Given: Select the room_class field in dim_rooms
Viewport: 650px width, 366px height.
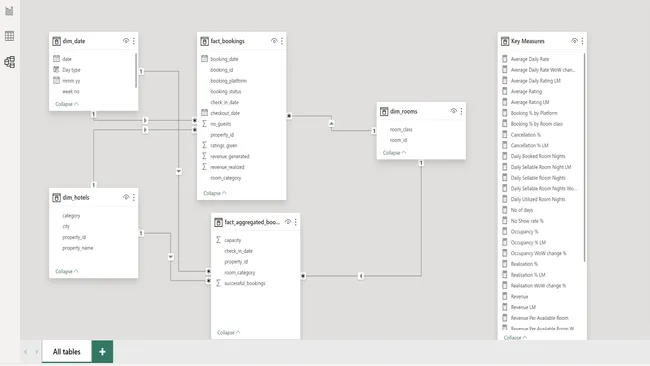Looking at the screenshot, I should 401,129.
